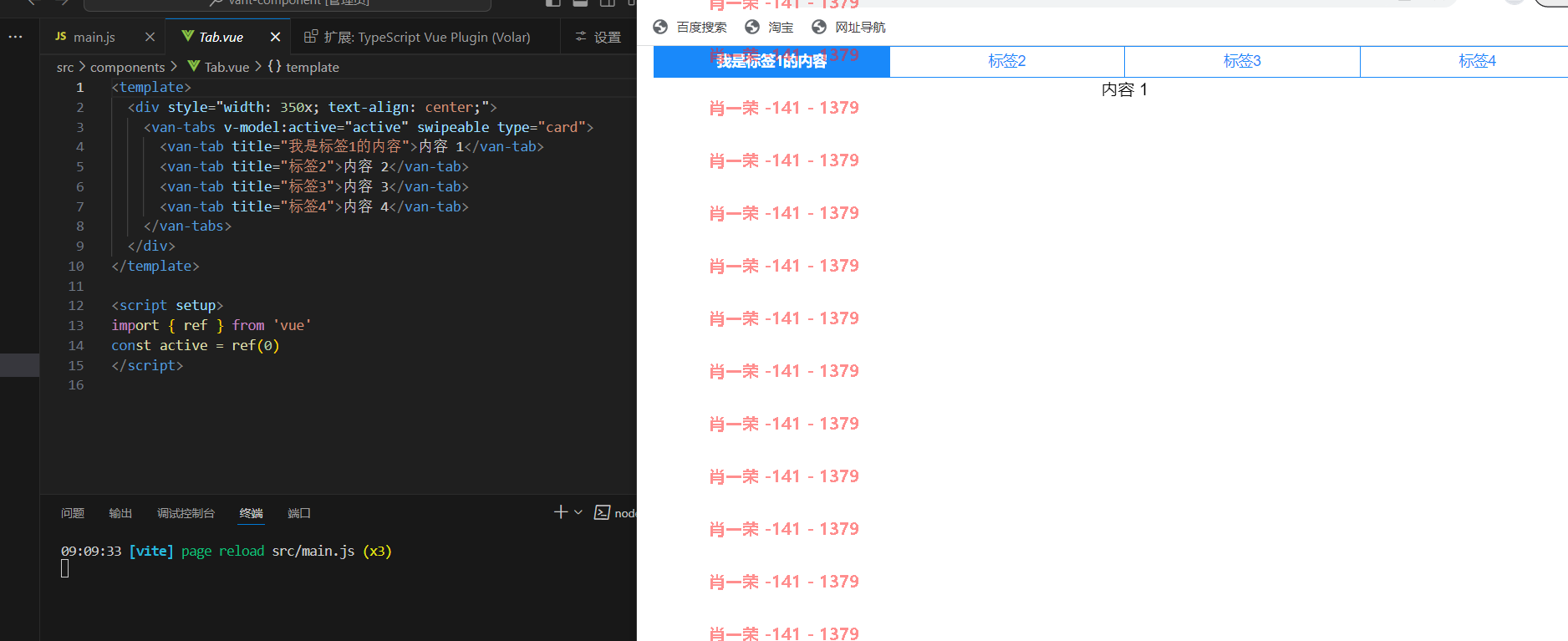Switch to the 问题 problems panel

pyautogui.click(x=73, y=513)
